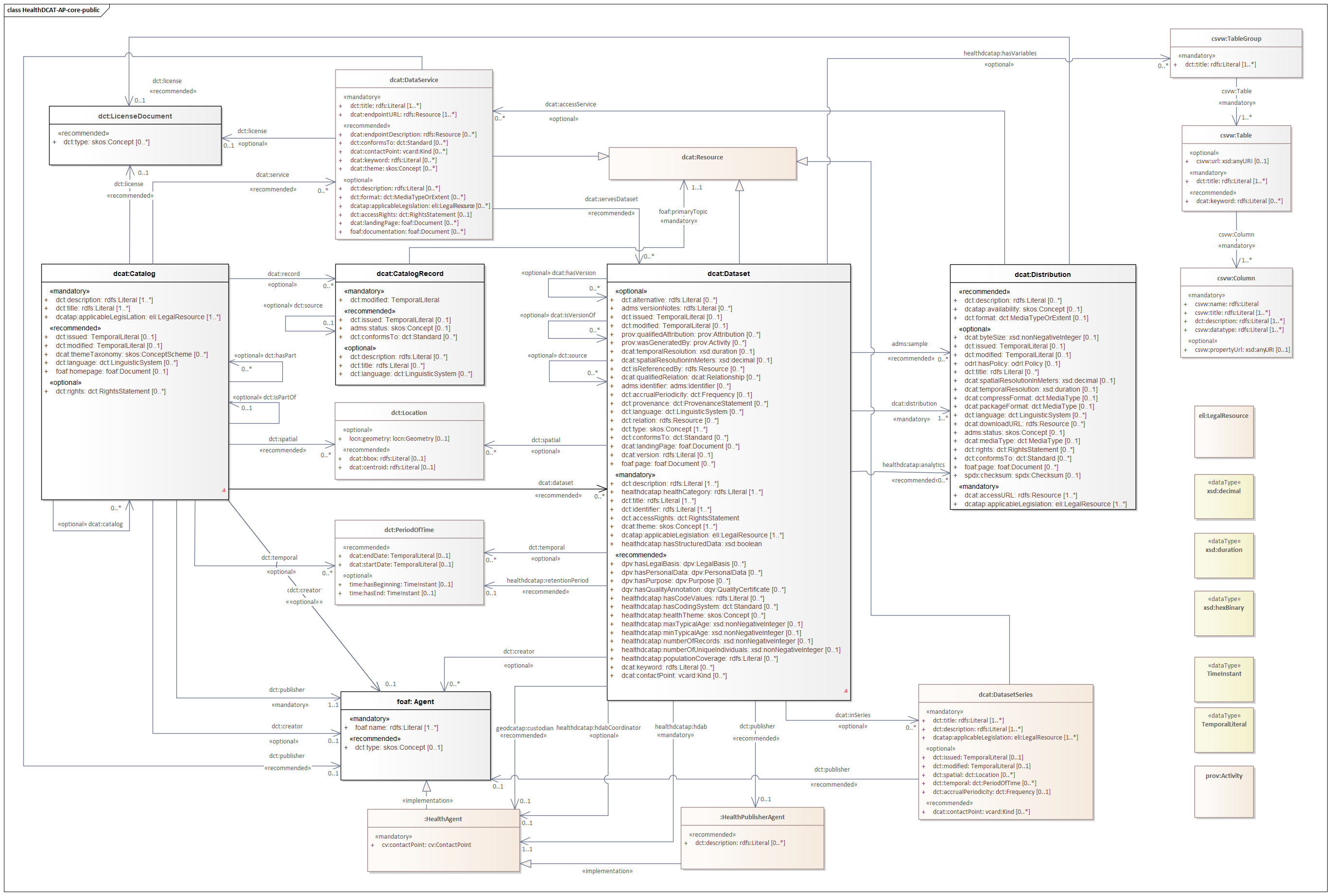The width and height of the screenshot is (1331, 896).
Task: Click the dcat:Resource class box
Action: pos(702,163)
